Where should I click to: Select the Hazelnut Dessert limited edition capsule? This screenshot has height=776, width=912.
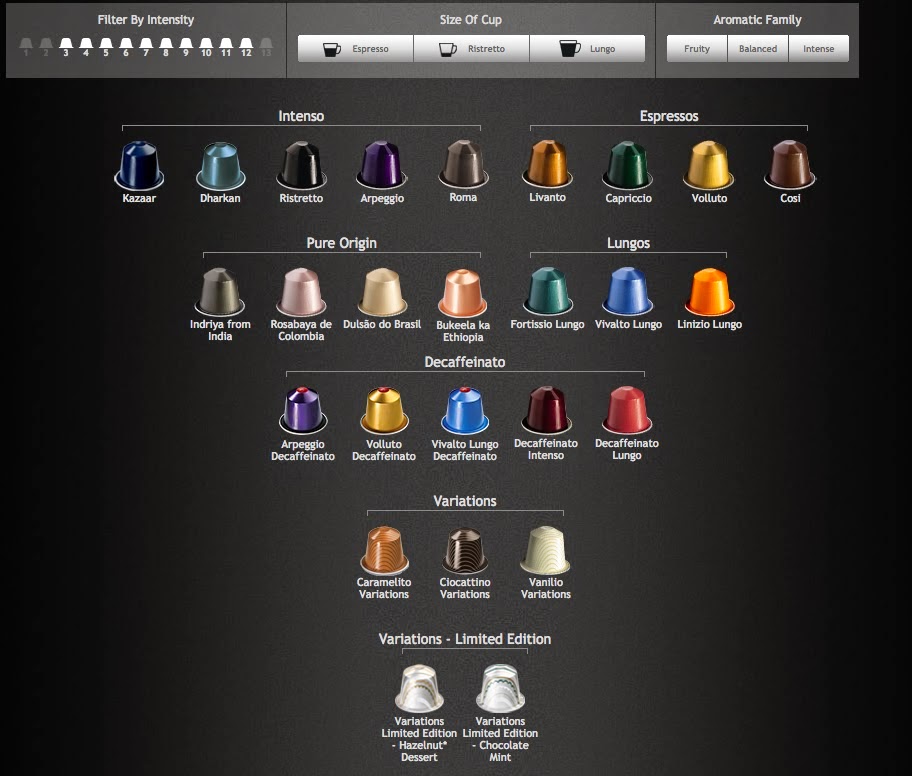click(419, 689)
